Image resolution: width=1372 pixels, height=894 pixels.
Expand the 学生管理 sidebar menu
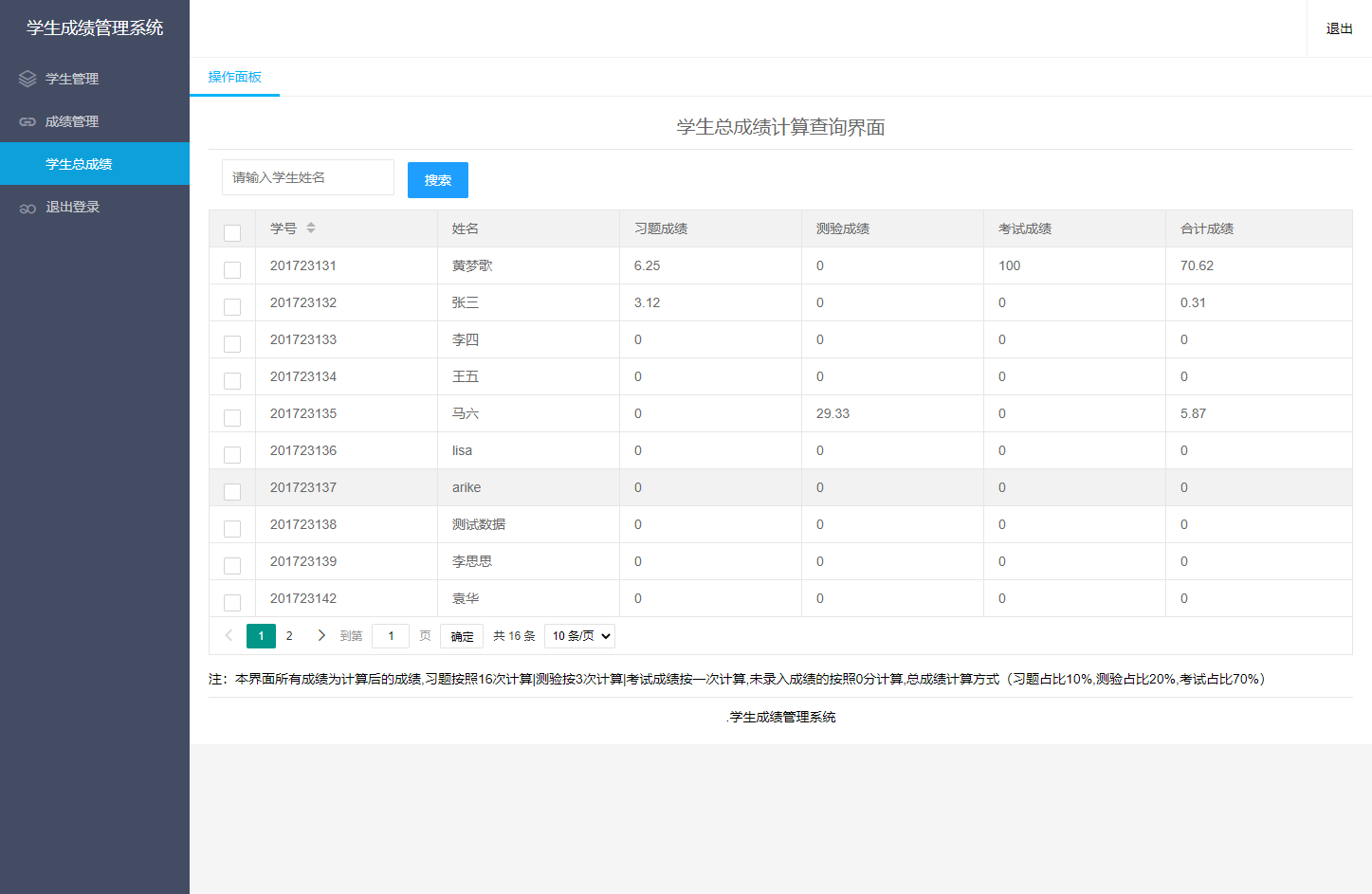click(x=72, y=79)
